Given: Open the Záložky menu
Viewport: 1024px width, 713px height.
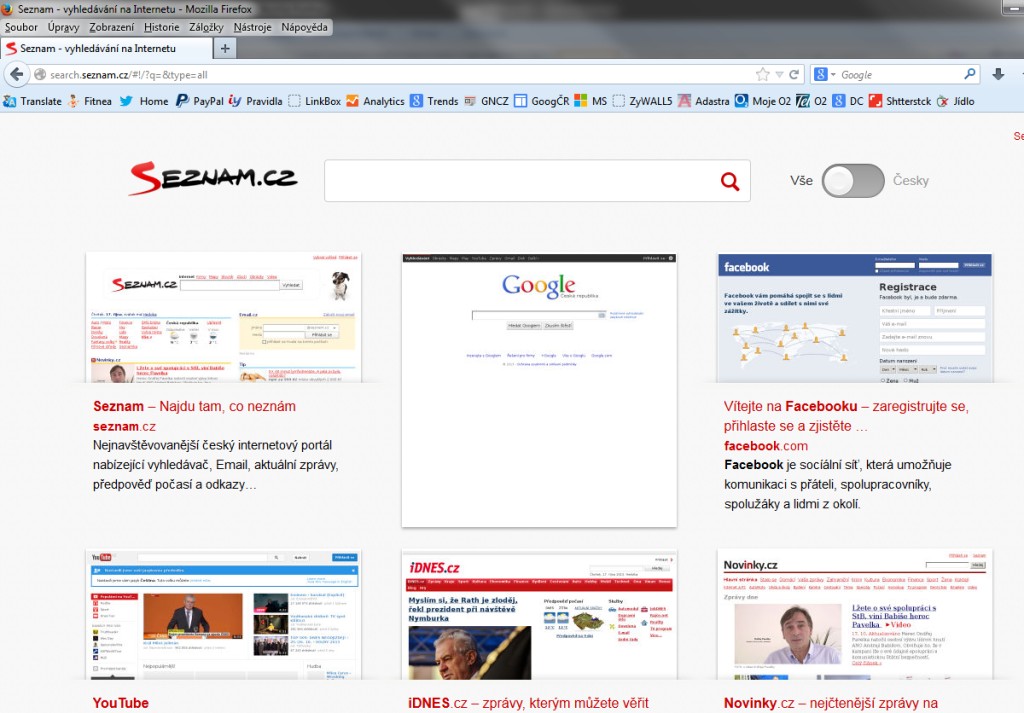Looking at the screenshot, I should click(x=206, y=27).
